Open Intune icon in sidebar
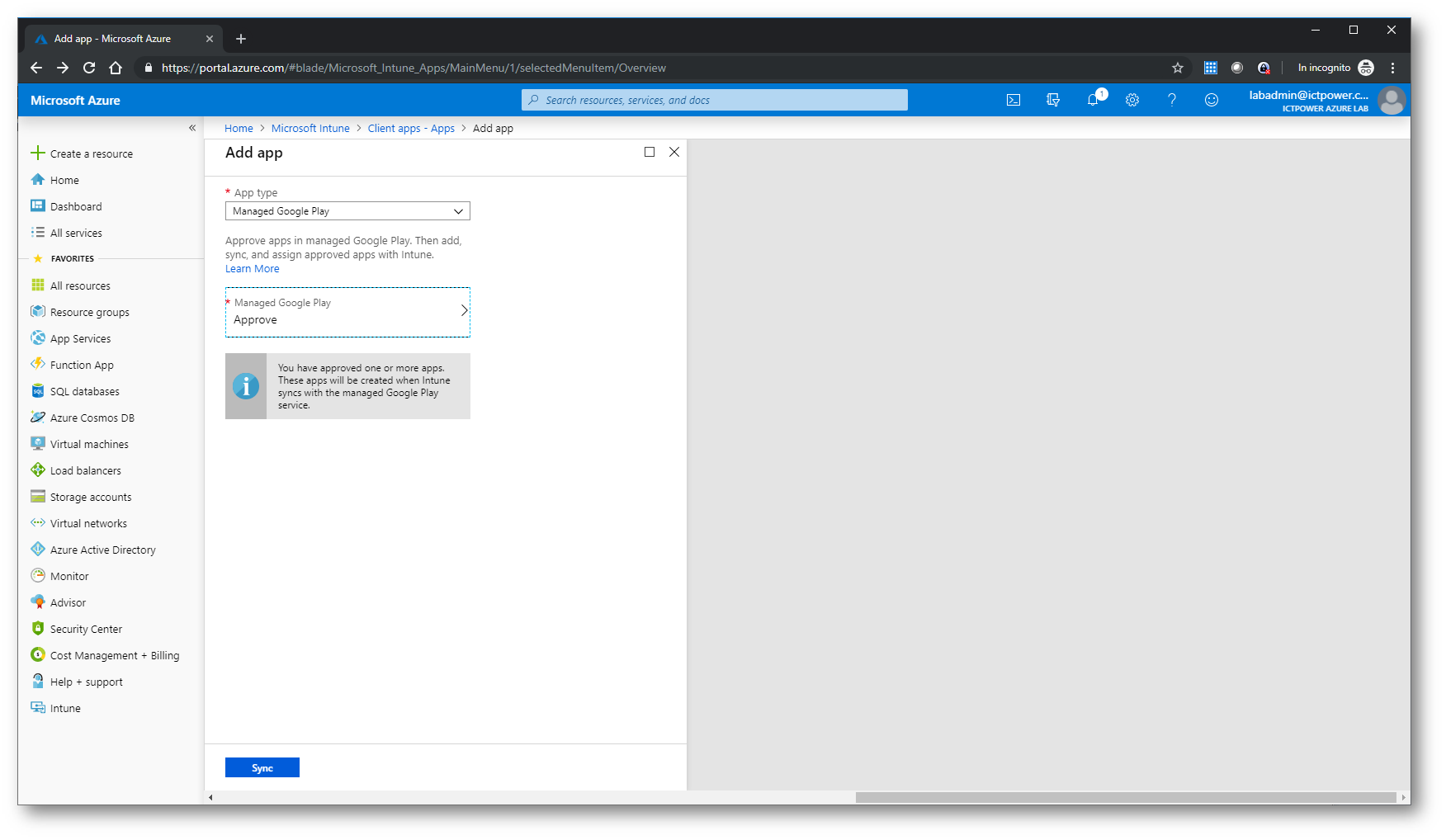The width and height of the screenshot is (1446, 840). [x=38, y=707]
